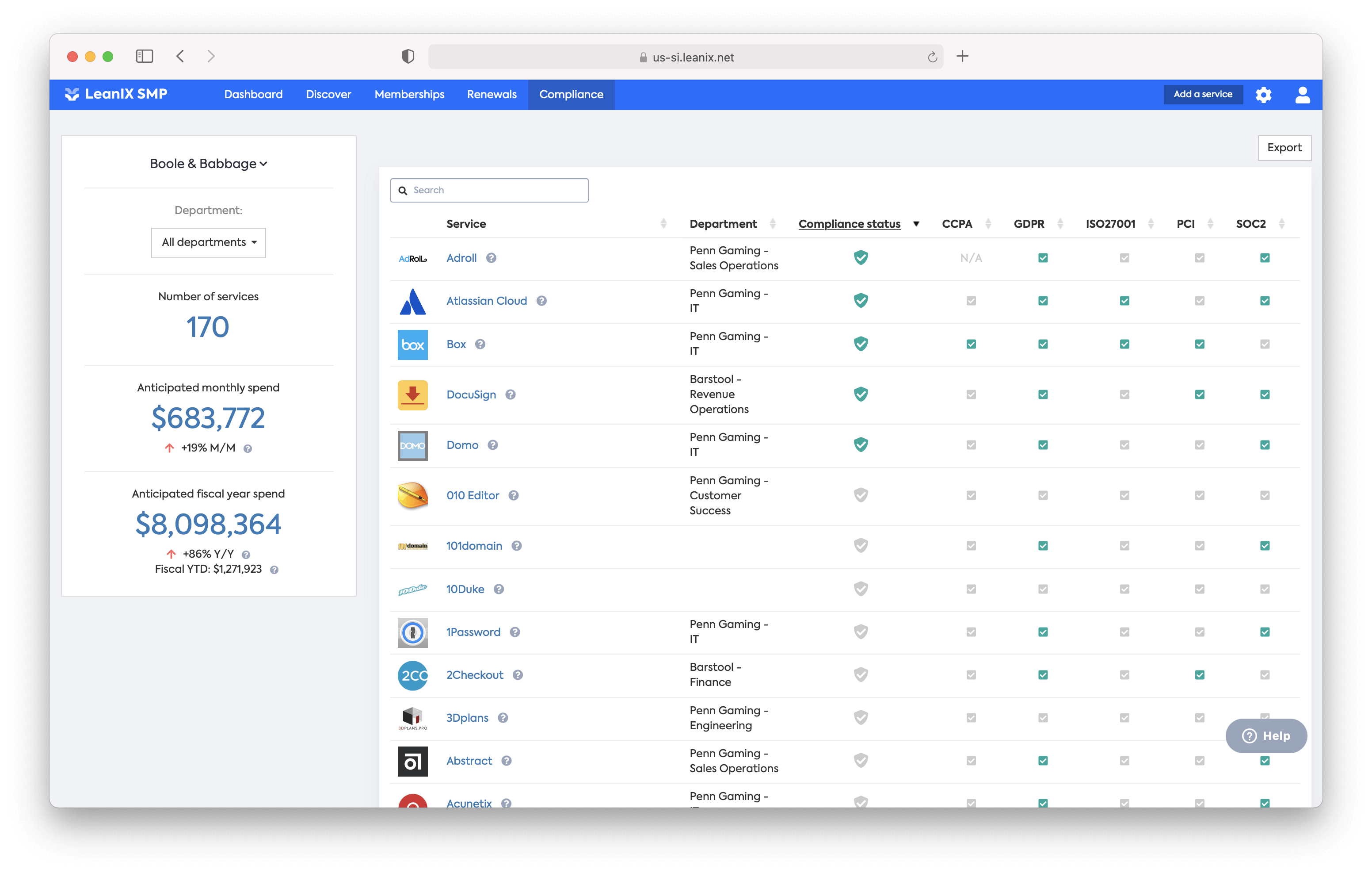Click the help icon beside Fiscal YTD

tap(274, 570)
